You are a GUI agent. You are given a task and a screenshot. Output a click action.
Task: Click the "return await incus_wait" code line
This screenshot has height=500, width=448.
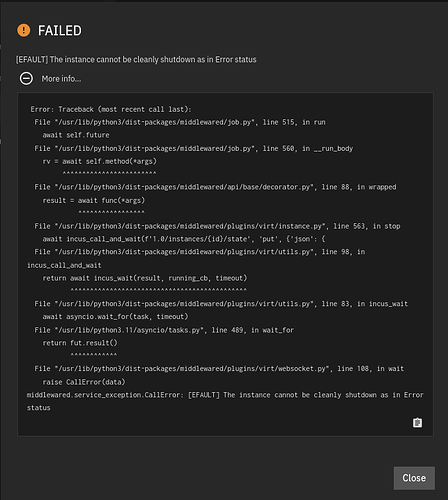coord(145,278)
